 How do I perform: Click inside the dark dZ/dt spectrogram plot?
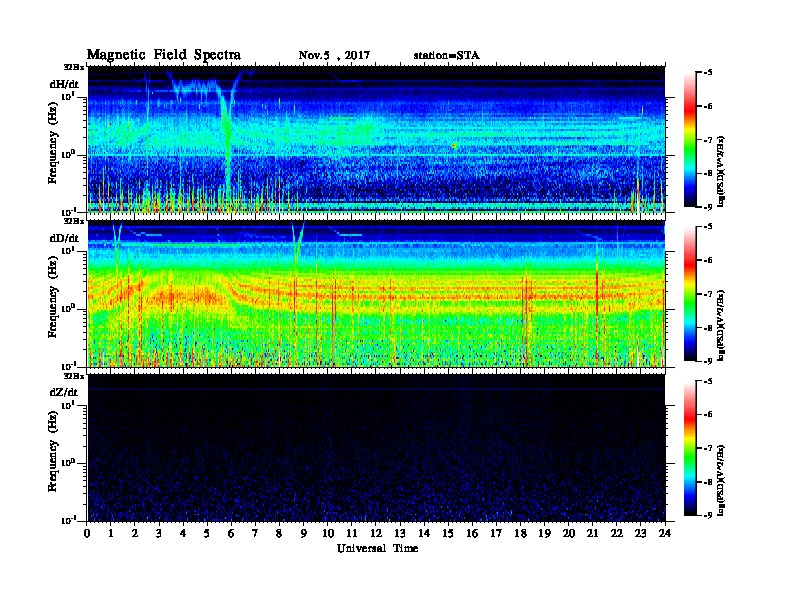tap(376, 448)
